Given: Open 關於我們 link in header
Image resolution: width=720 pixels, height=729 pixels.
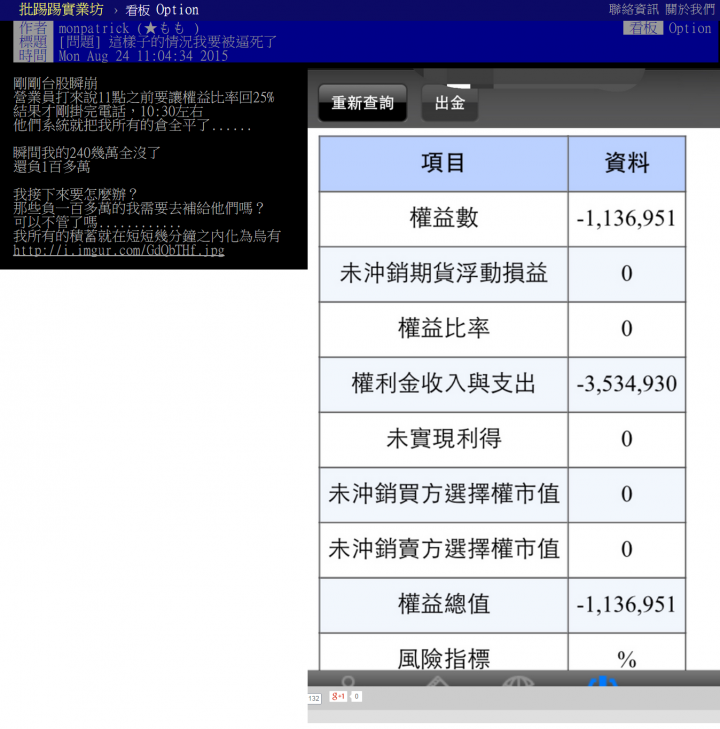Looking at the screenshot, I should click(x=690, y=9).
